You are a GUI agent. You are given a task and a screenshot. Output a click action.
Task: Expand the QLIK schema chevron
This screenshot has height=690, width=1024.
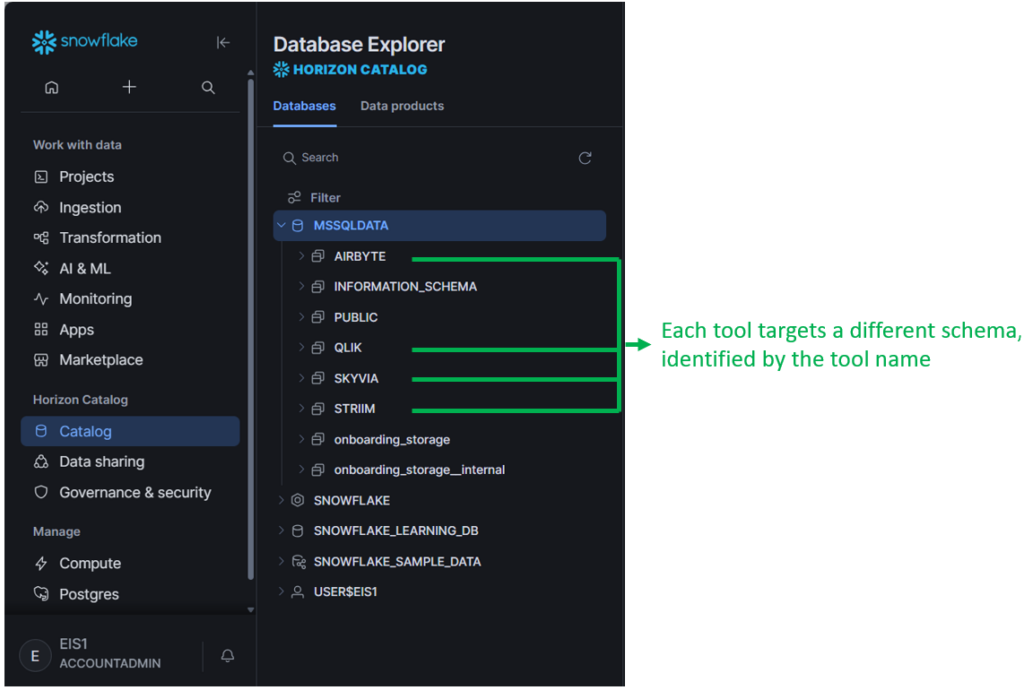tap(301, 347)
